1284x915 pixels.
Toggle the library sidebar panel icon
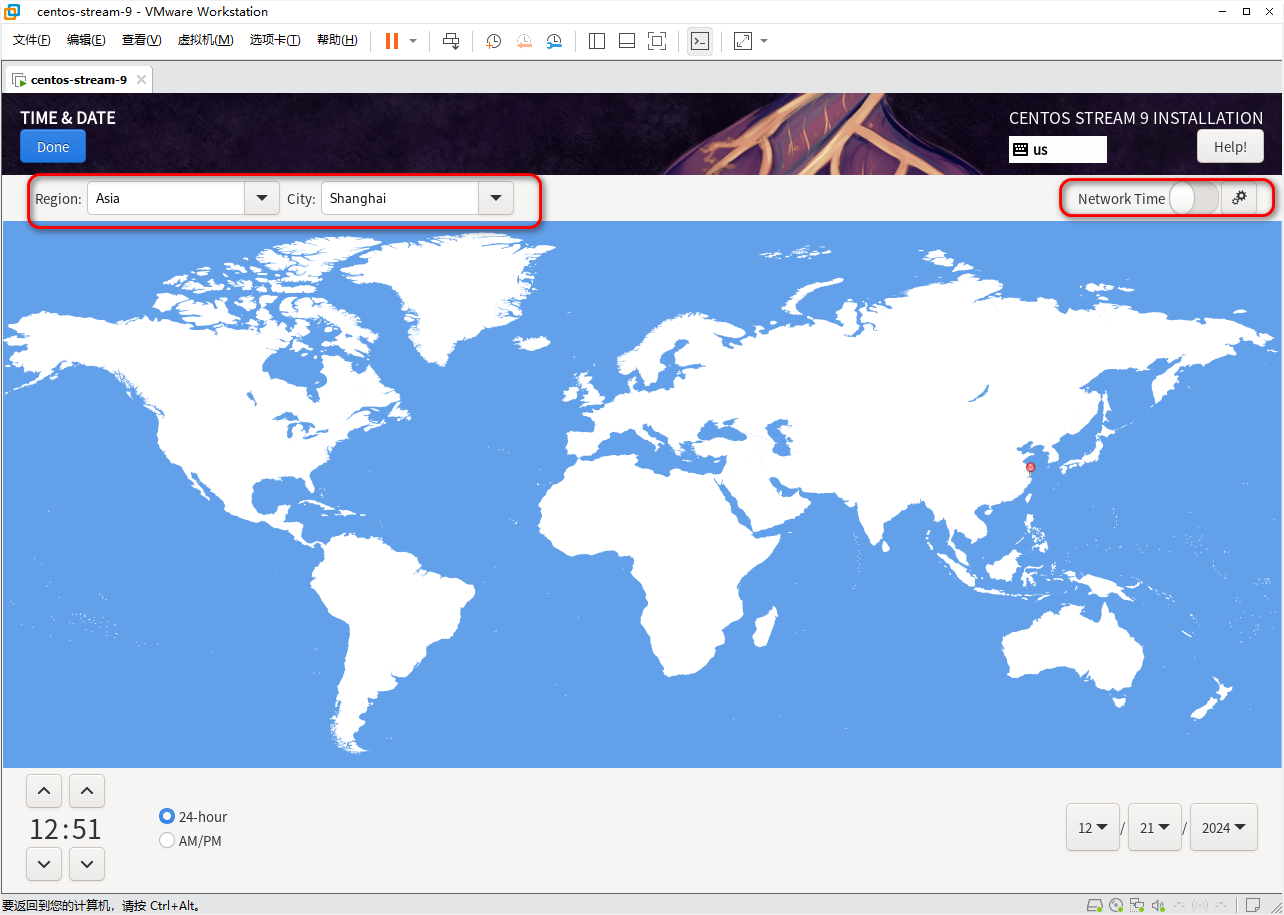point(597,41)
